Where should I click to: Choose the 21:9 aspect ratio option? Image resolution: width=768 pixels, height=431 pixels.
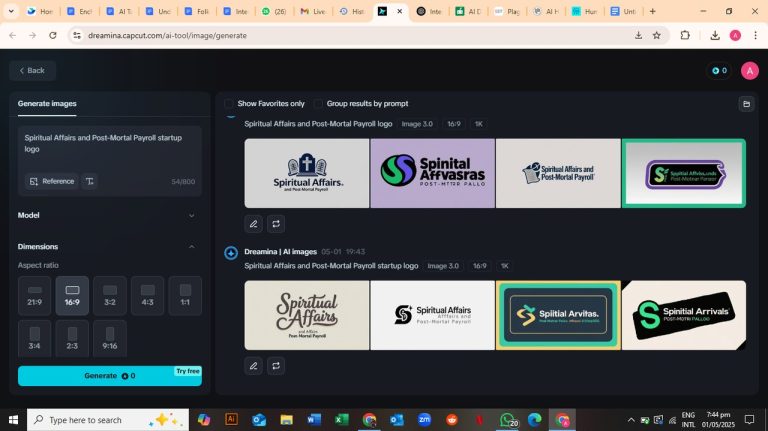click(x=34, y=296)
